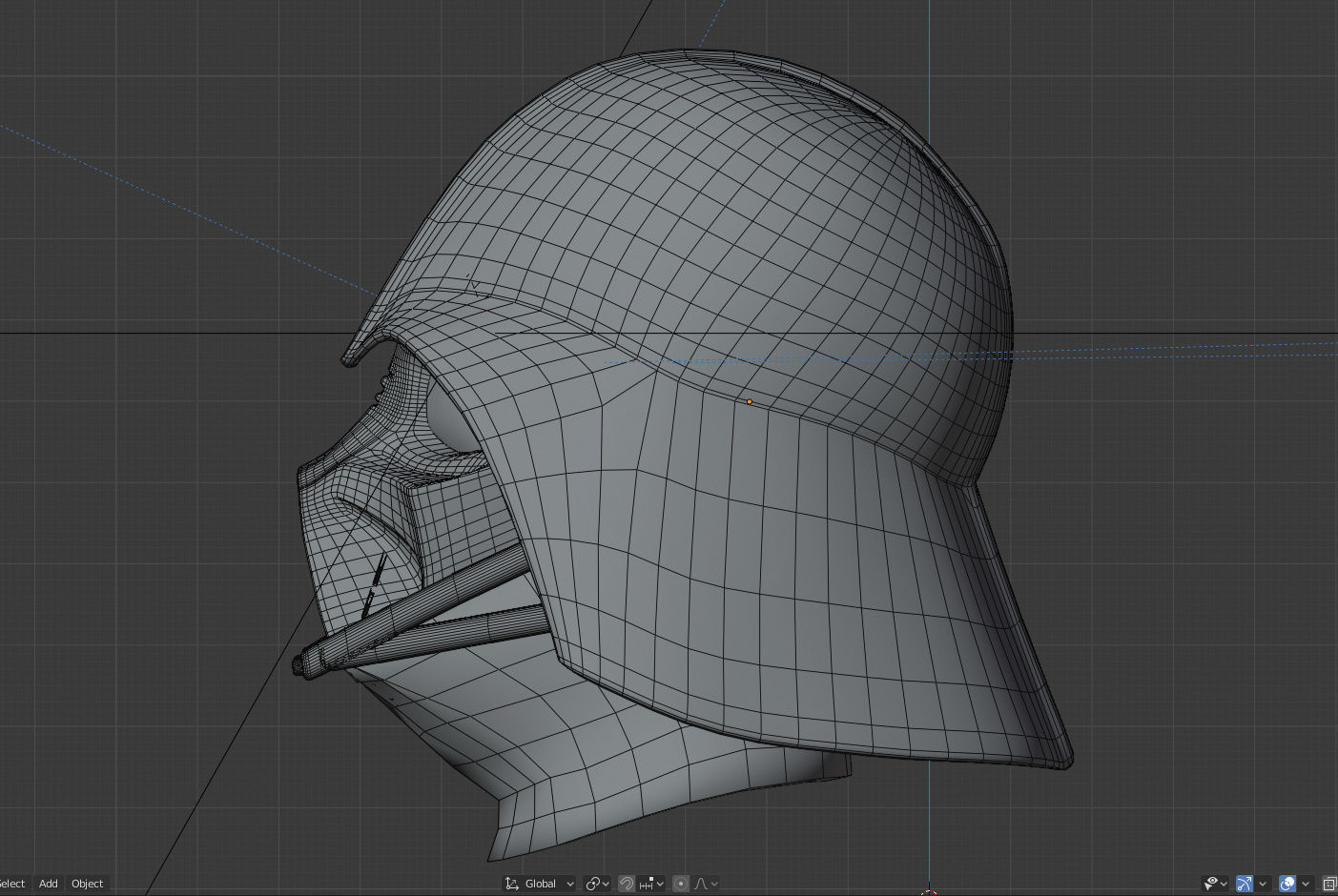Expand the overlays options dropdown arrow
1338x896 pixels.
1306,884
